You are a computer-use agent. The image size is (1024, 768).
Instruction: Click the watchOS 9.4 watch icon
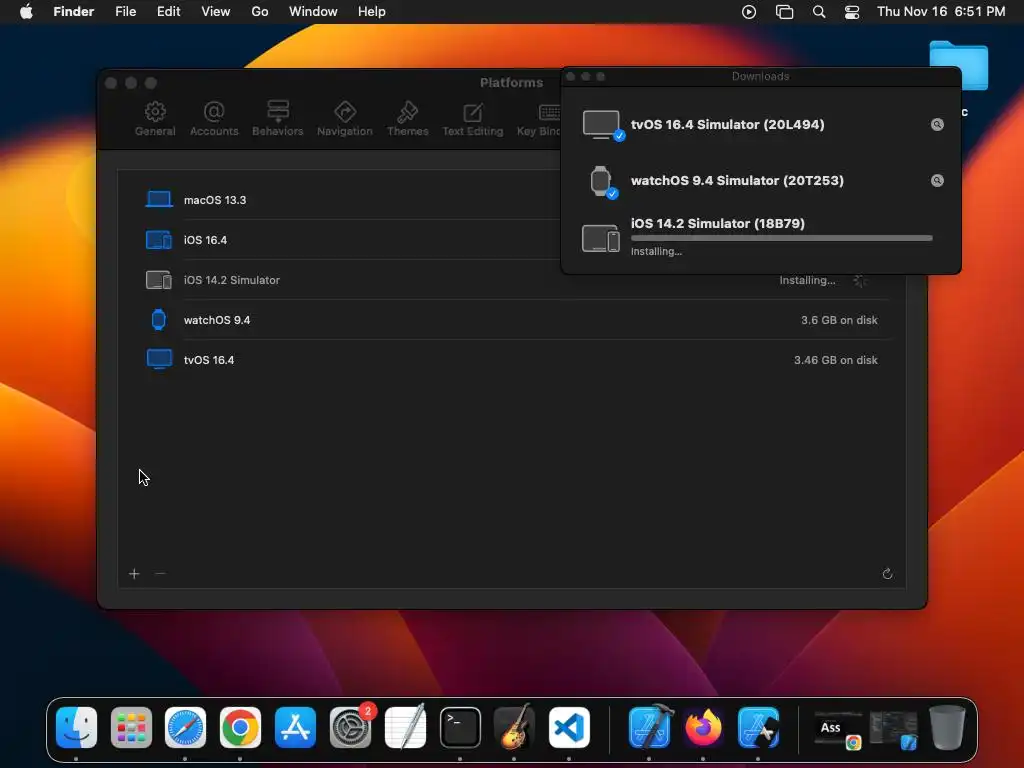pyautogui.click(x=159, y=319)
